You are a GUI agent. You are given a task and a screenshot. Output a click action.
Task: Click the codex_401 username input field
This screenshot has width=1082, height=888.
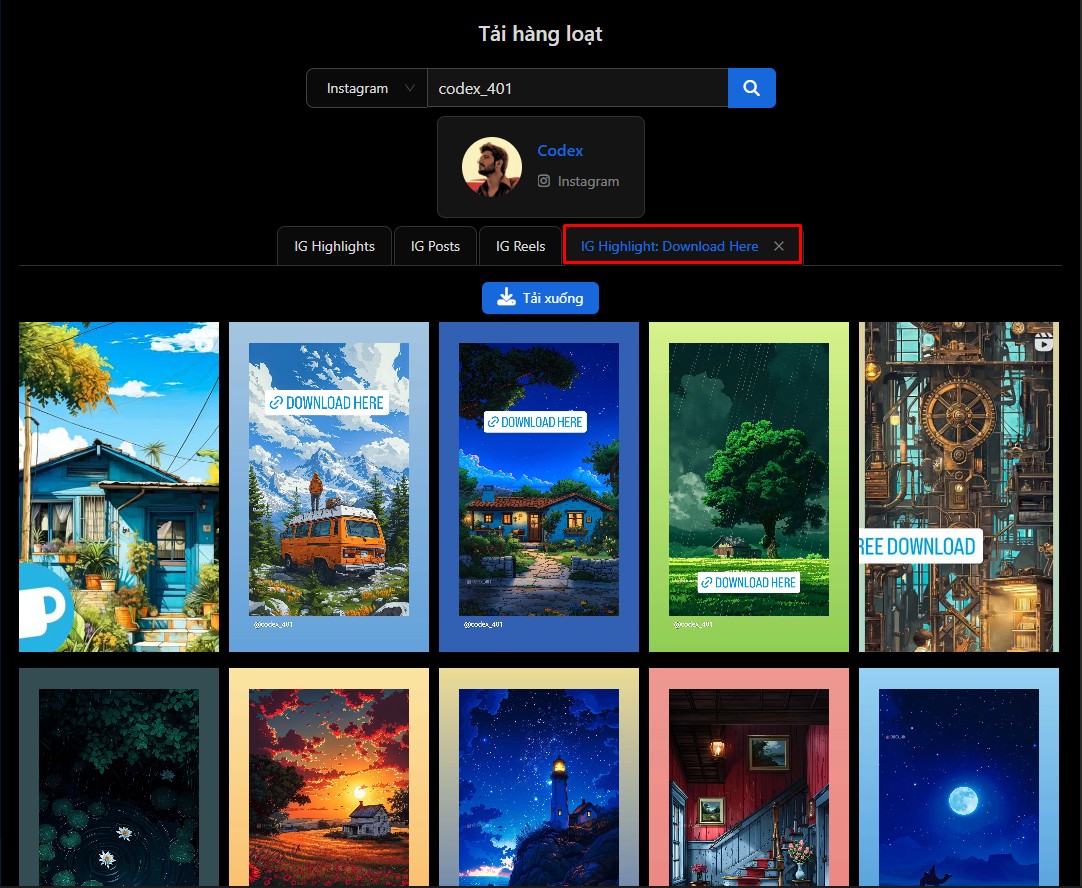578,88
